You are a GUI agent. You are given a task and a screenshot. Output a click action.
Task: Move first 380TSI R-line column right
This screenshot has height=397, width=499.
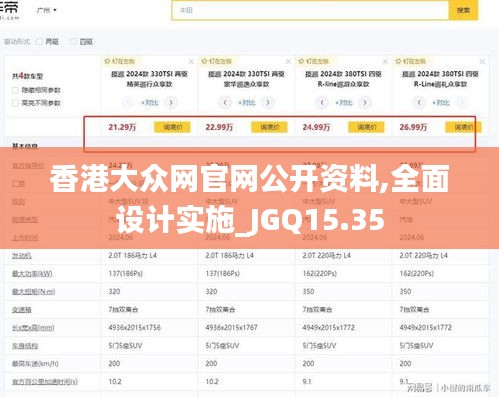pos(365,102)
